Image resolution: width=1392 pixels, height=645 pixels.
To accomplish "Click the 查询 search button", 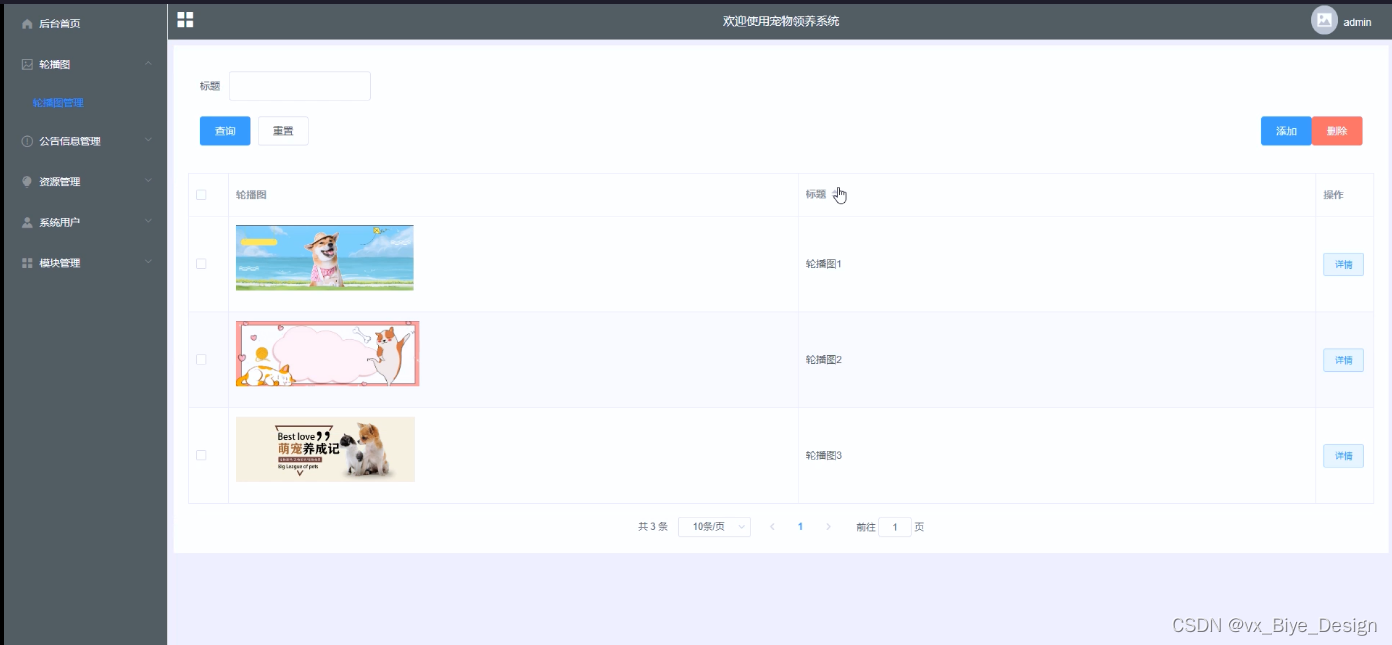I will click(x=225, y=131).
